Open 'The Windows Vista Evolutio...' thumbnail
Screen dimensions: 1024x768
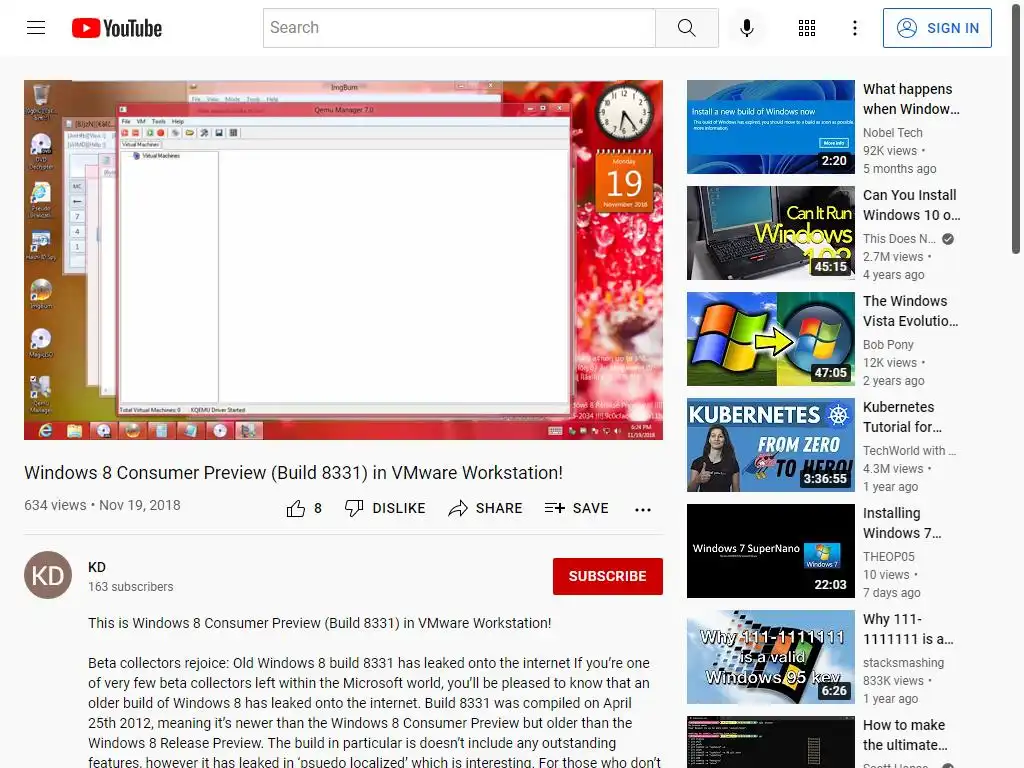tap(771, 339)
